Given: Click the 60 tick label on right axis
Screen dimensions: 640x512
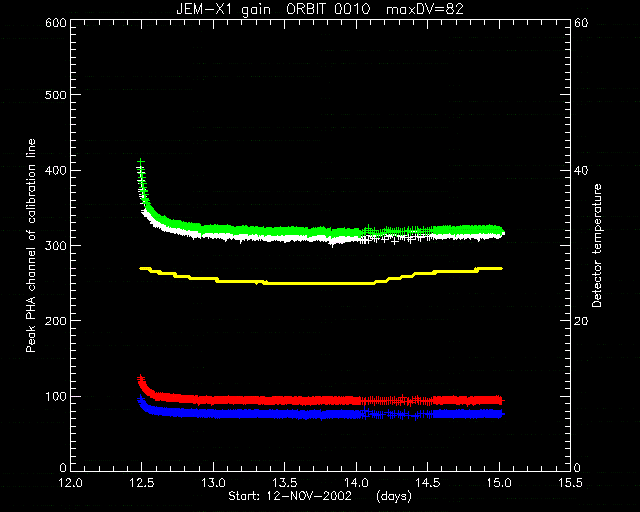Looking at the screenshot, I should point(581,23).
